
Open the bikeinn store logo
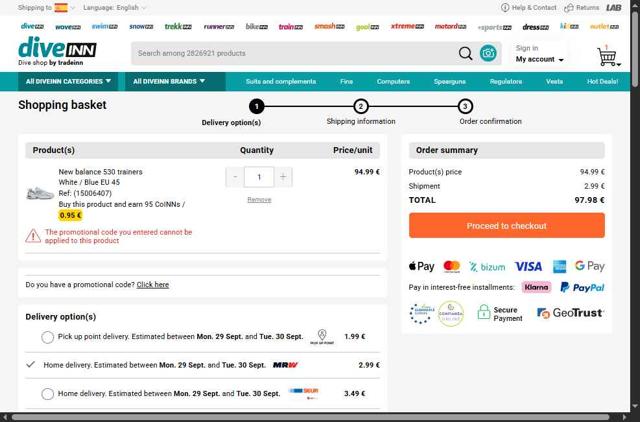click(257, 27)
